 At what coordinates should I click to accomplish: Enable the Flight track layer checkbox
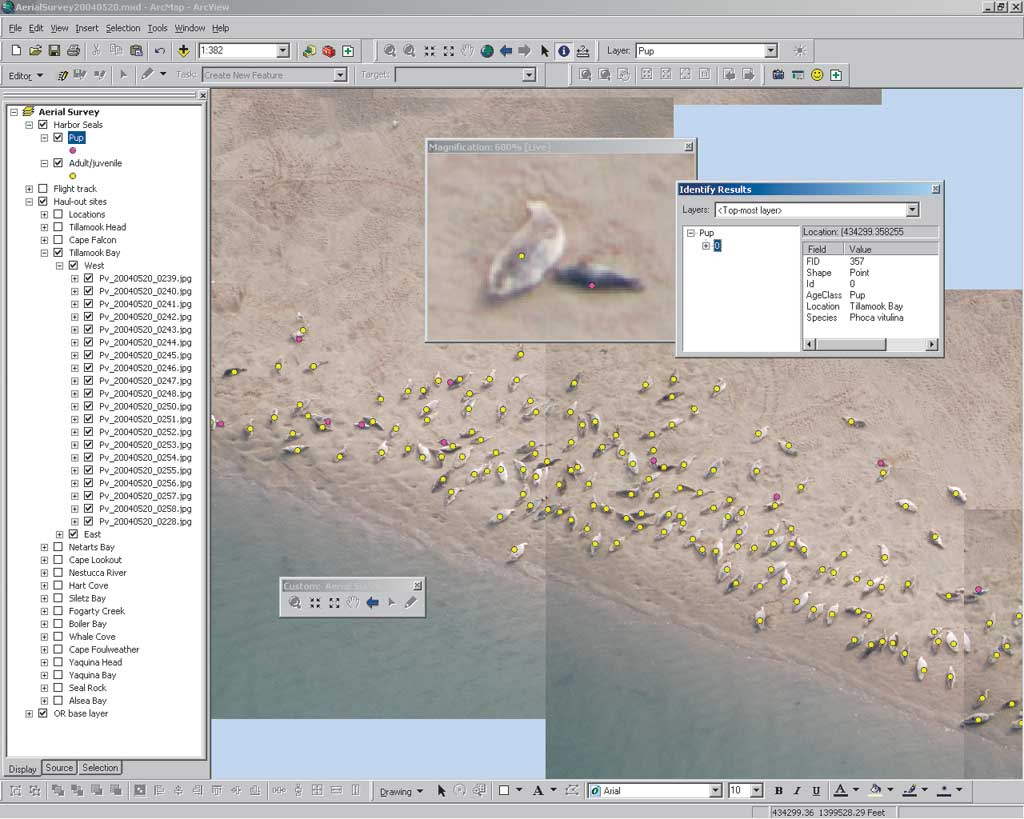[43, 189]
